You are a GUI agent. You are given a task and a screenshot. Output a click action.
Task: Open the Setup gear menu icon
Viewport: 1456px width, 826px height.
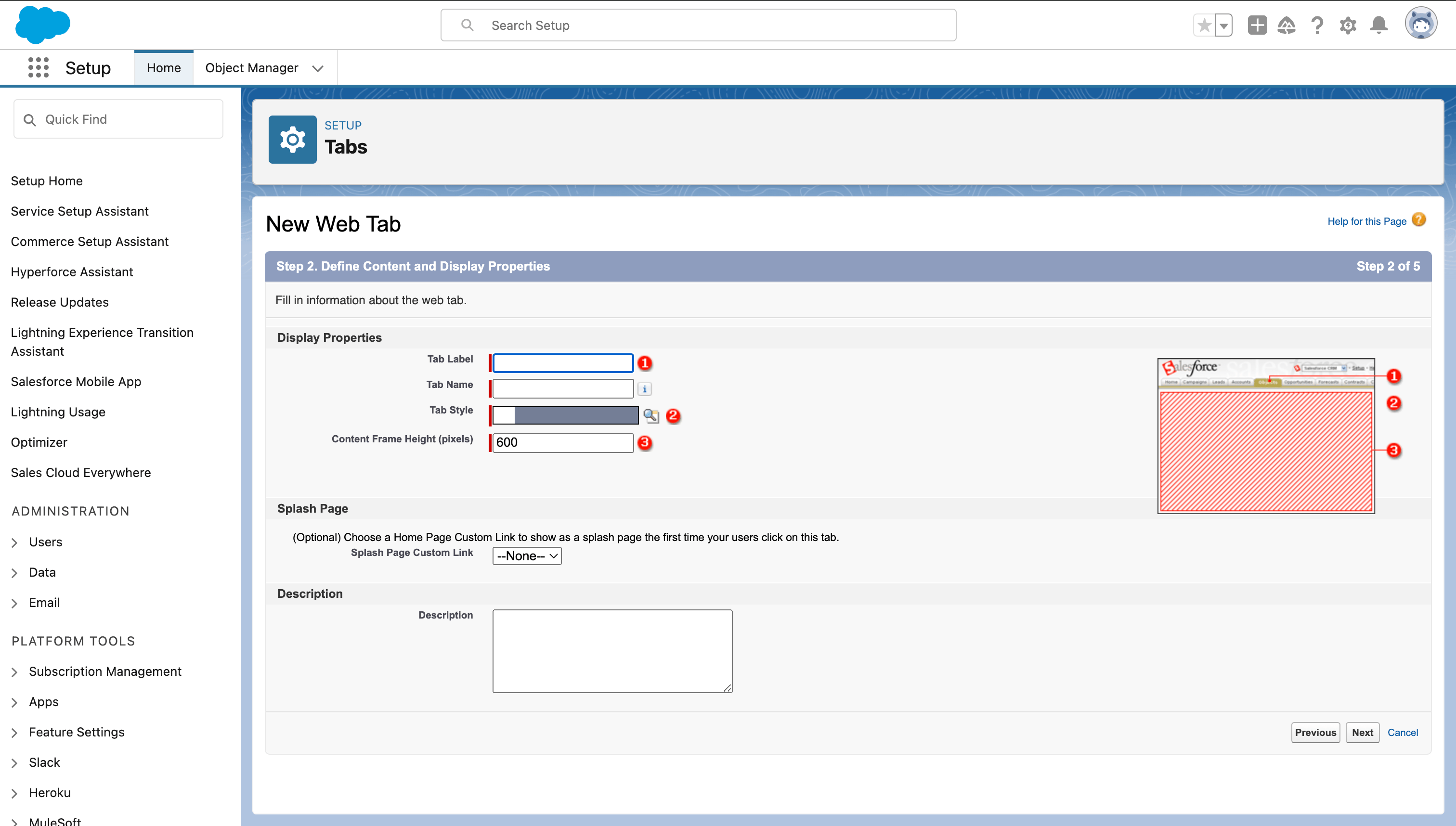1348,26
